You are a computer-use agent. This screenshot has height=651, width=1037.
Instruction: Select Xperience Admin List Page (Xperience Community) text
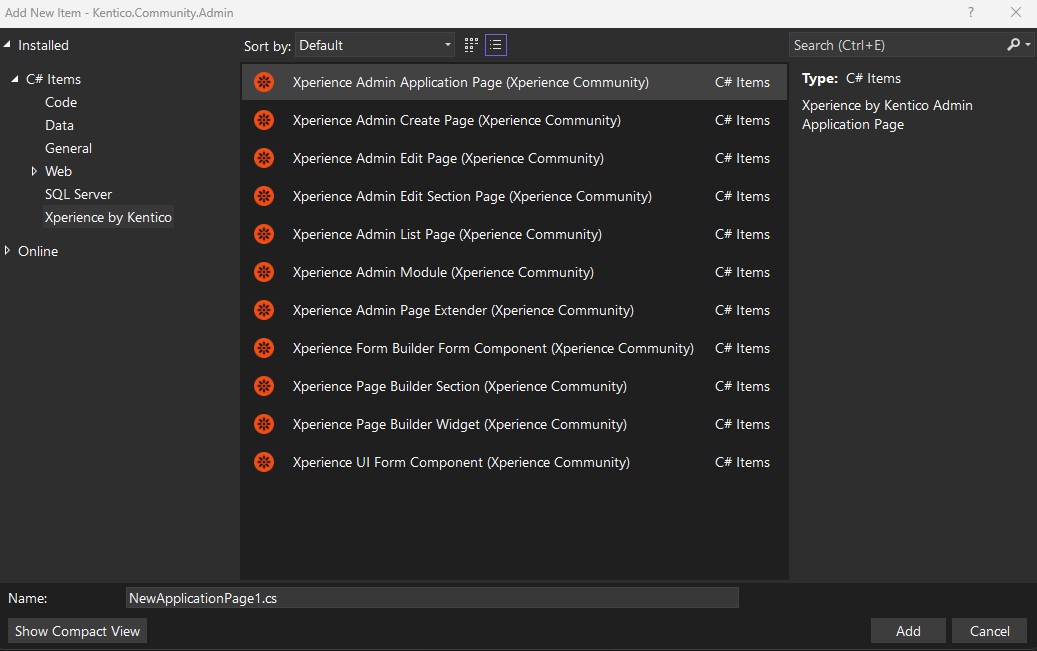447,234
